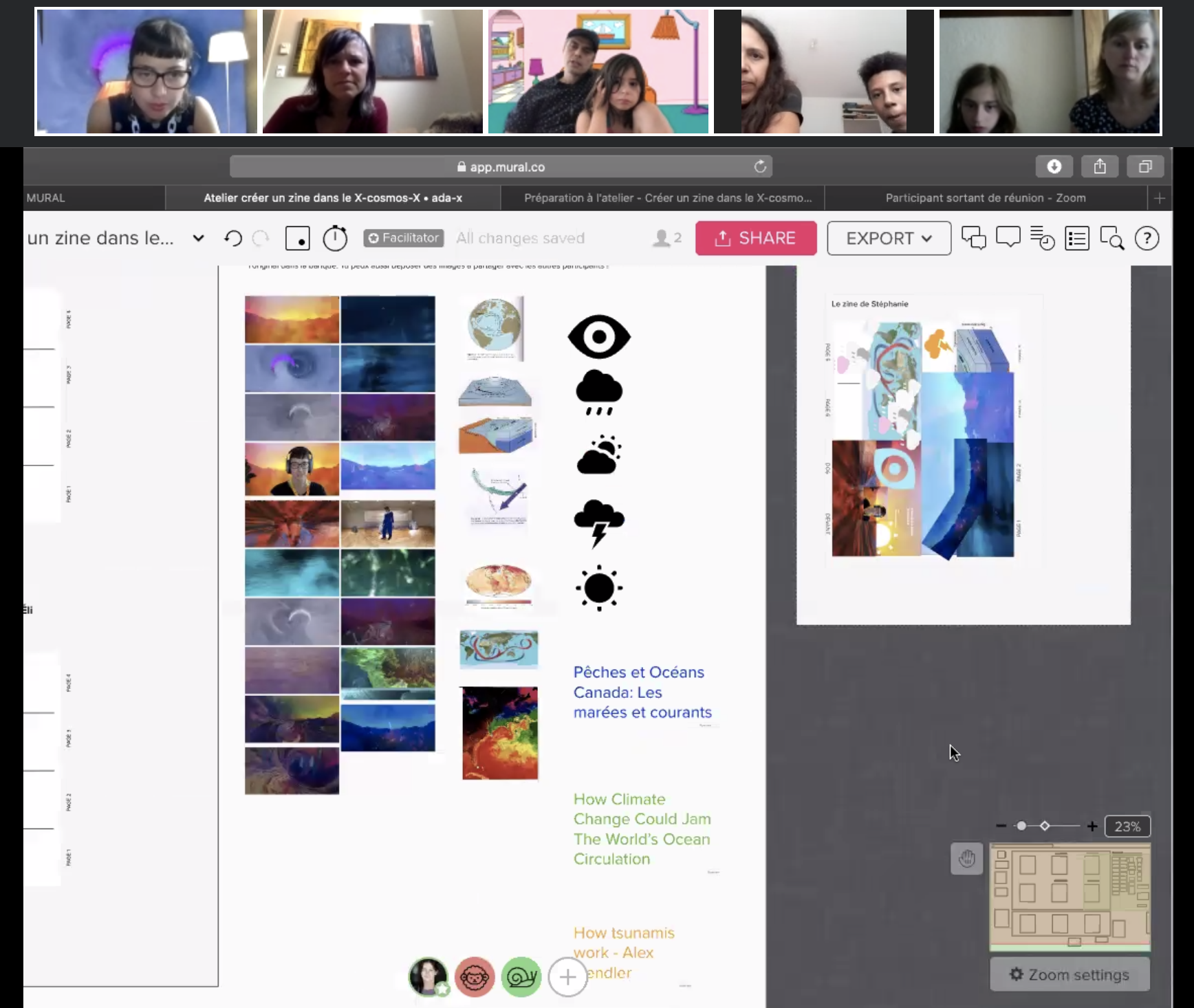This screenshot has width=1194, height=1008.
Task: Open the outline list icon
Action: tap(1076, 239)
